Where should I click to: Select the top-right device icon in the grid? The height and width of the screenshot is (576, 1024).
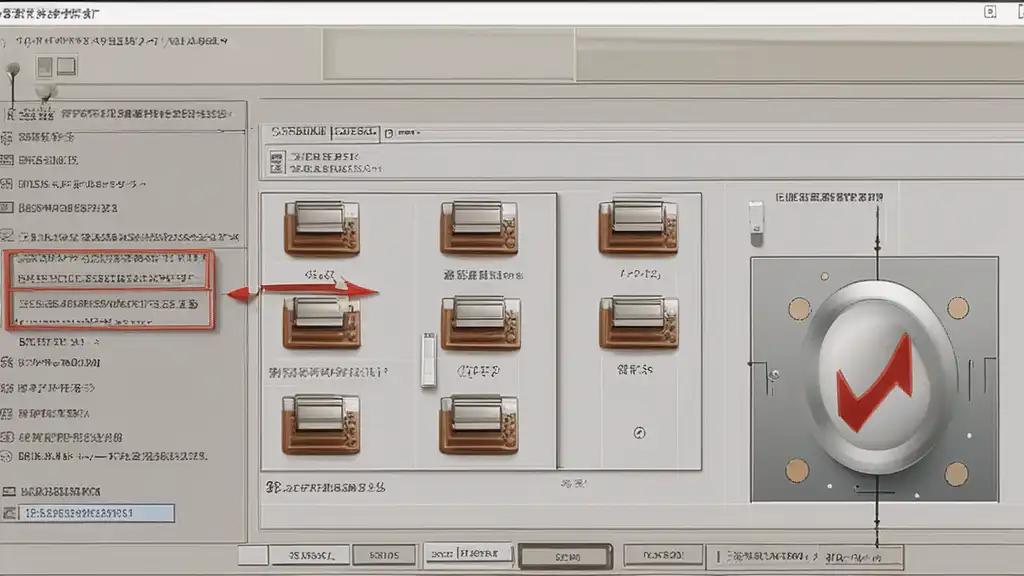pyautogui.click(x=638, y=227)
